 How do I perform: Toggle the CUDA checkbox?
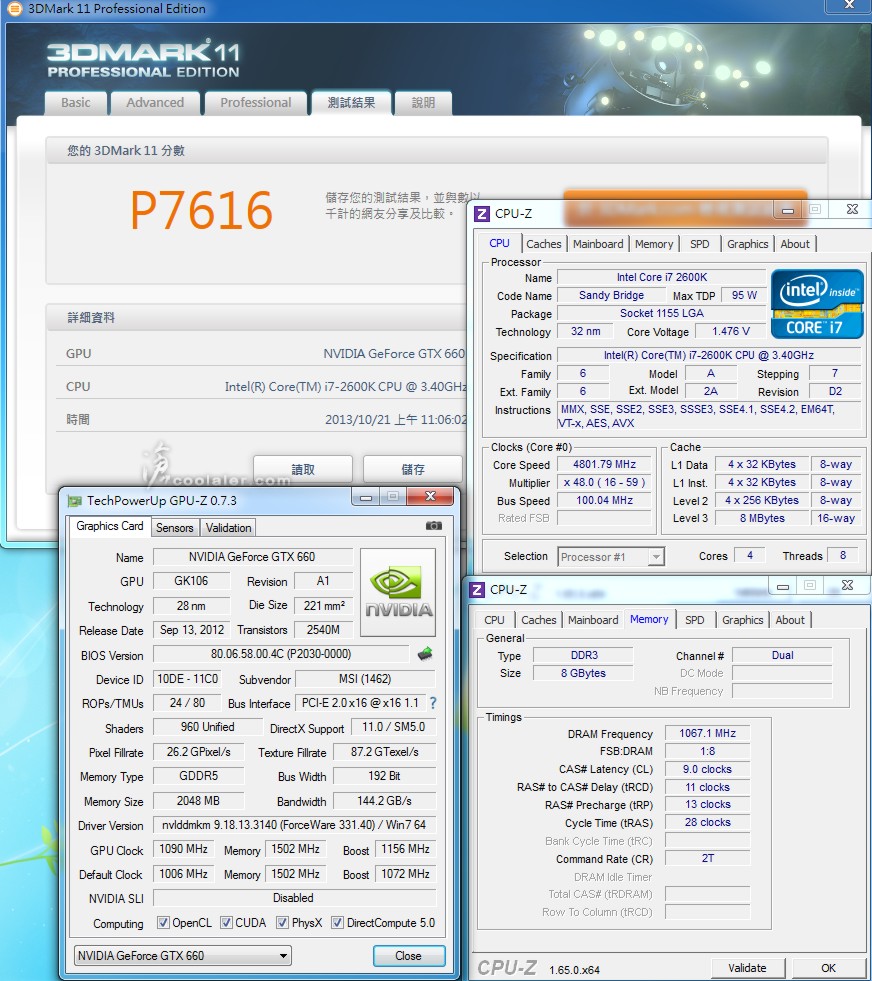pyautogui.click(x=226, y=922)
